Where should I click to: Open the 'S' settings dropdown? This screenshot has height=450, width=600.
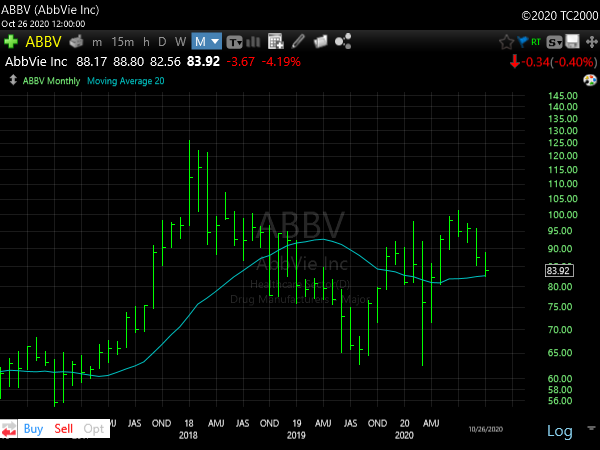(554, 42)
